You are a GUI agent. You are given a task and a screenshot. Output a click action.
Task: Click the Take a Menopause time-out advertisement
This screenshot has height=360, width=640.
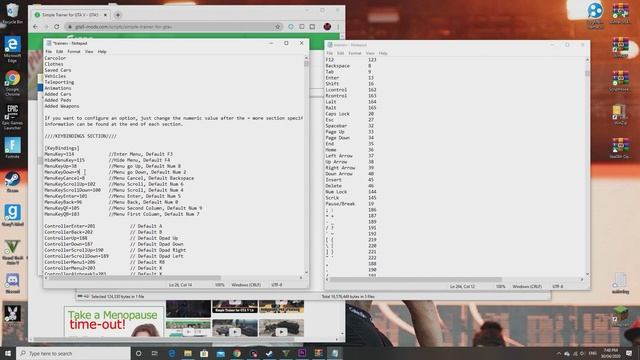point(113,322)
